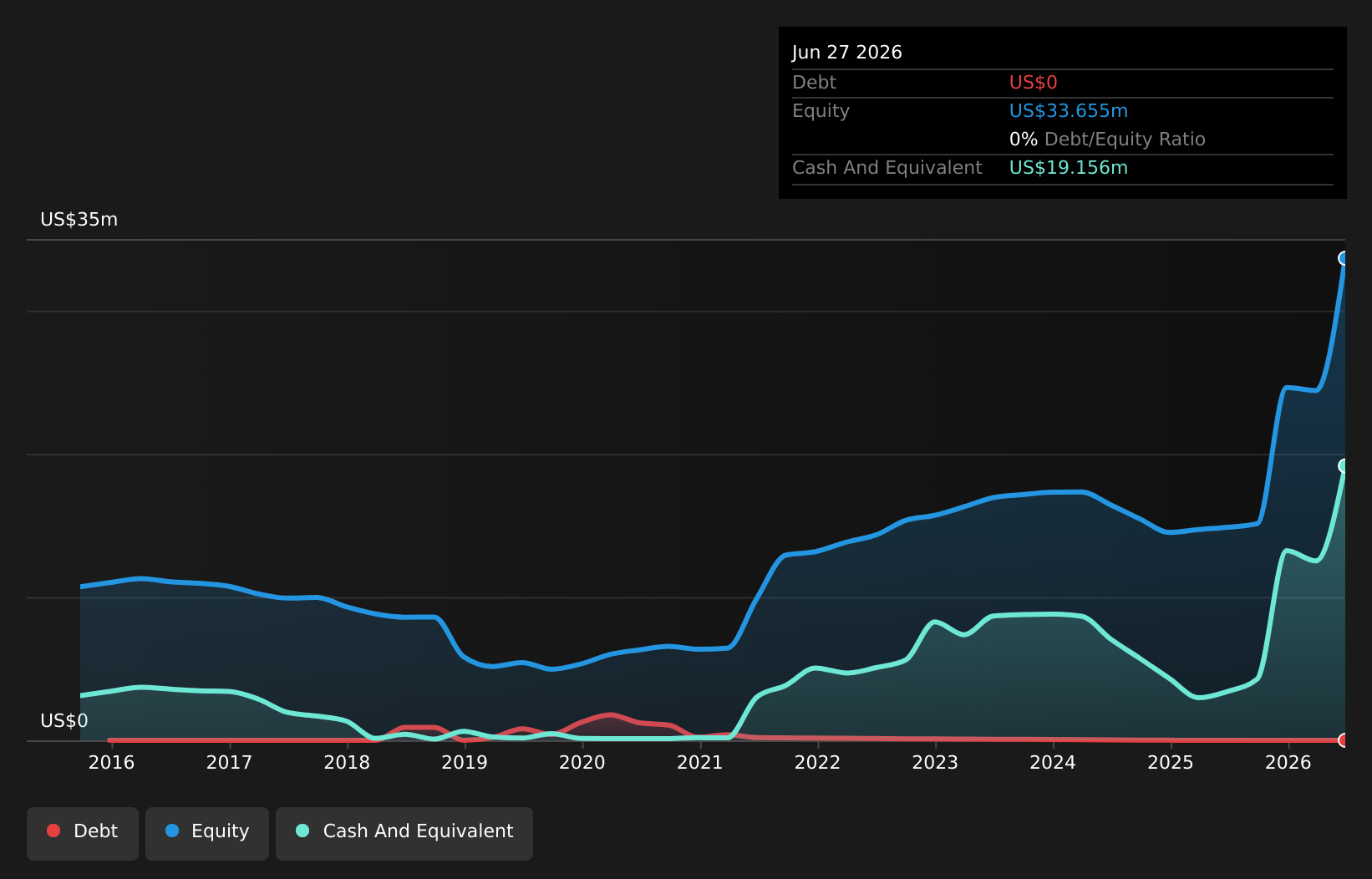Click Cash And Equivalent label in tooltip
The height and width of the screenshot is (879, 1372).
click(x=887, y=168)
